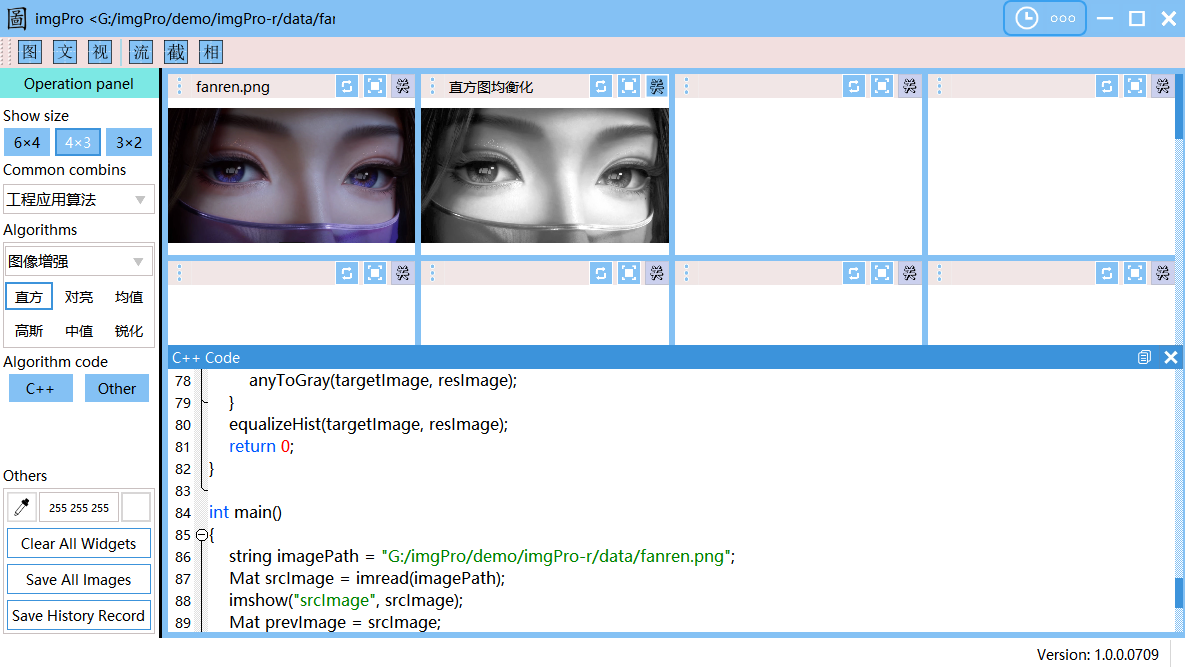Select the 图 image tool in the toolbar
Viewport: 1185px width, 669px height.
pos(29,52)
